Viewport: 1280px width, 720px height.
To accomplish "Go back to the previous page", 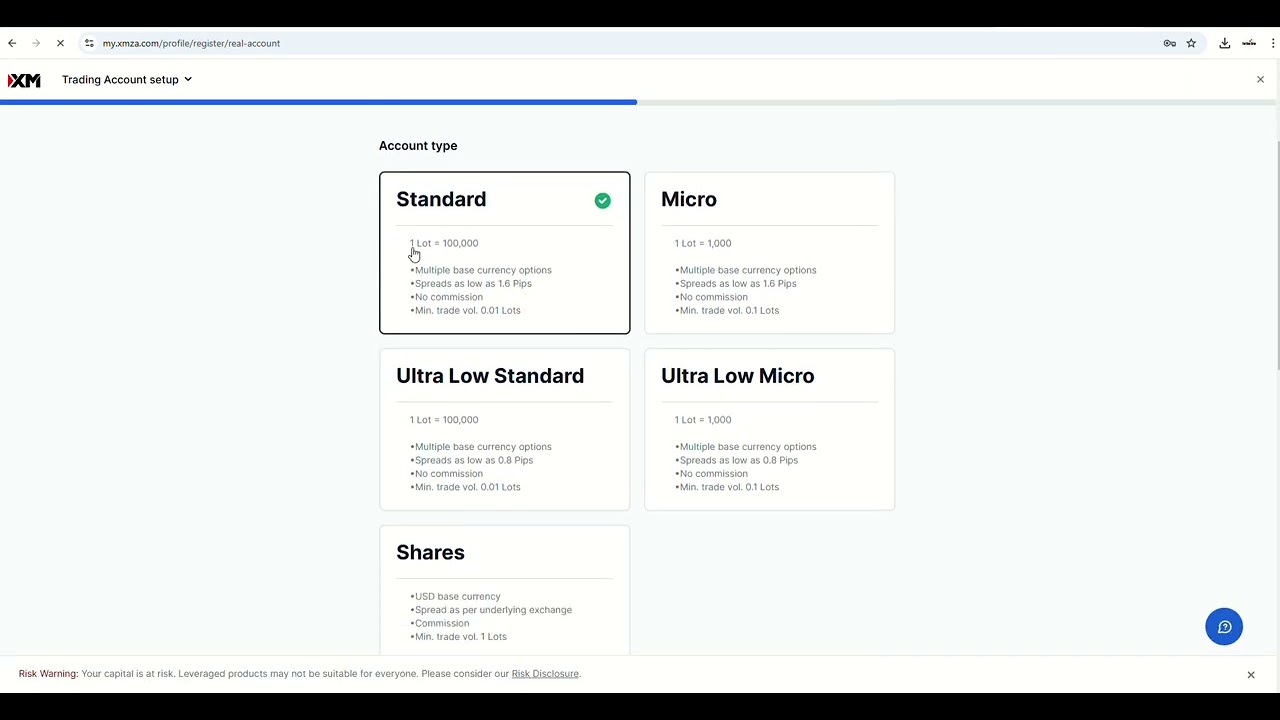I will (12, 43).
